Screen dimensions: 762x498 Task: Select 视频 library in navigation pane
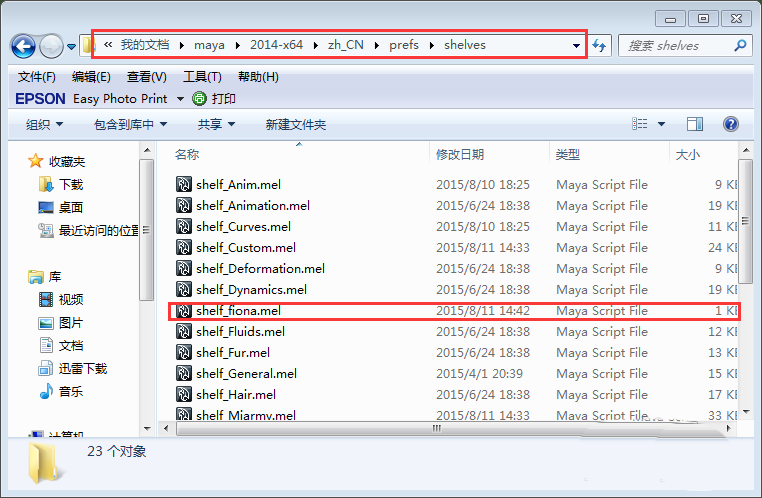coord(61,299)
